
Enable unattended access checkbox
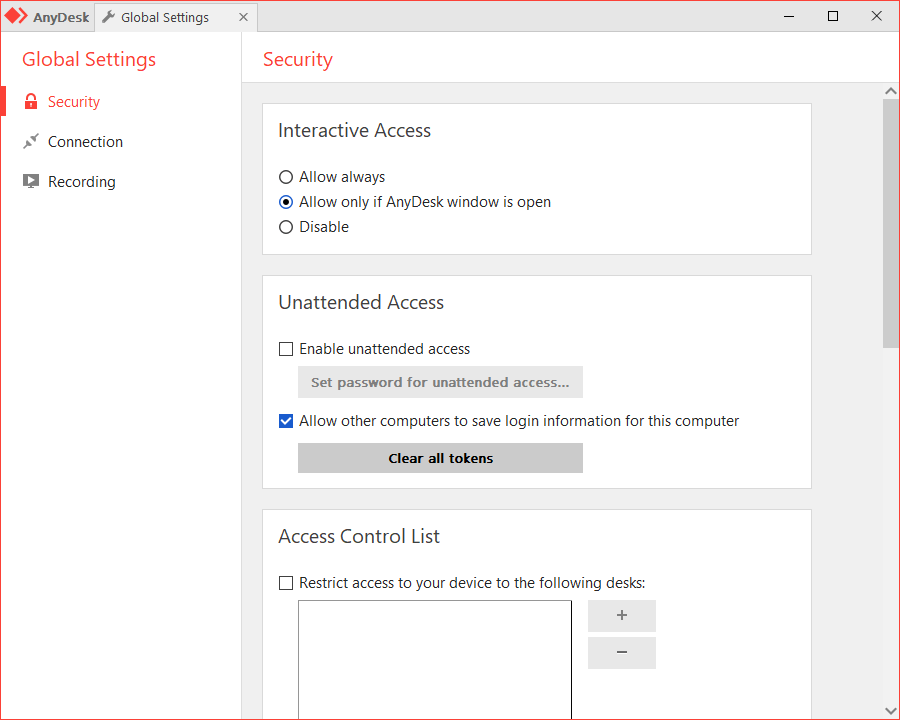coord(286,349)
